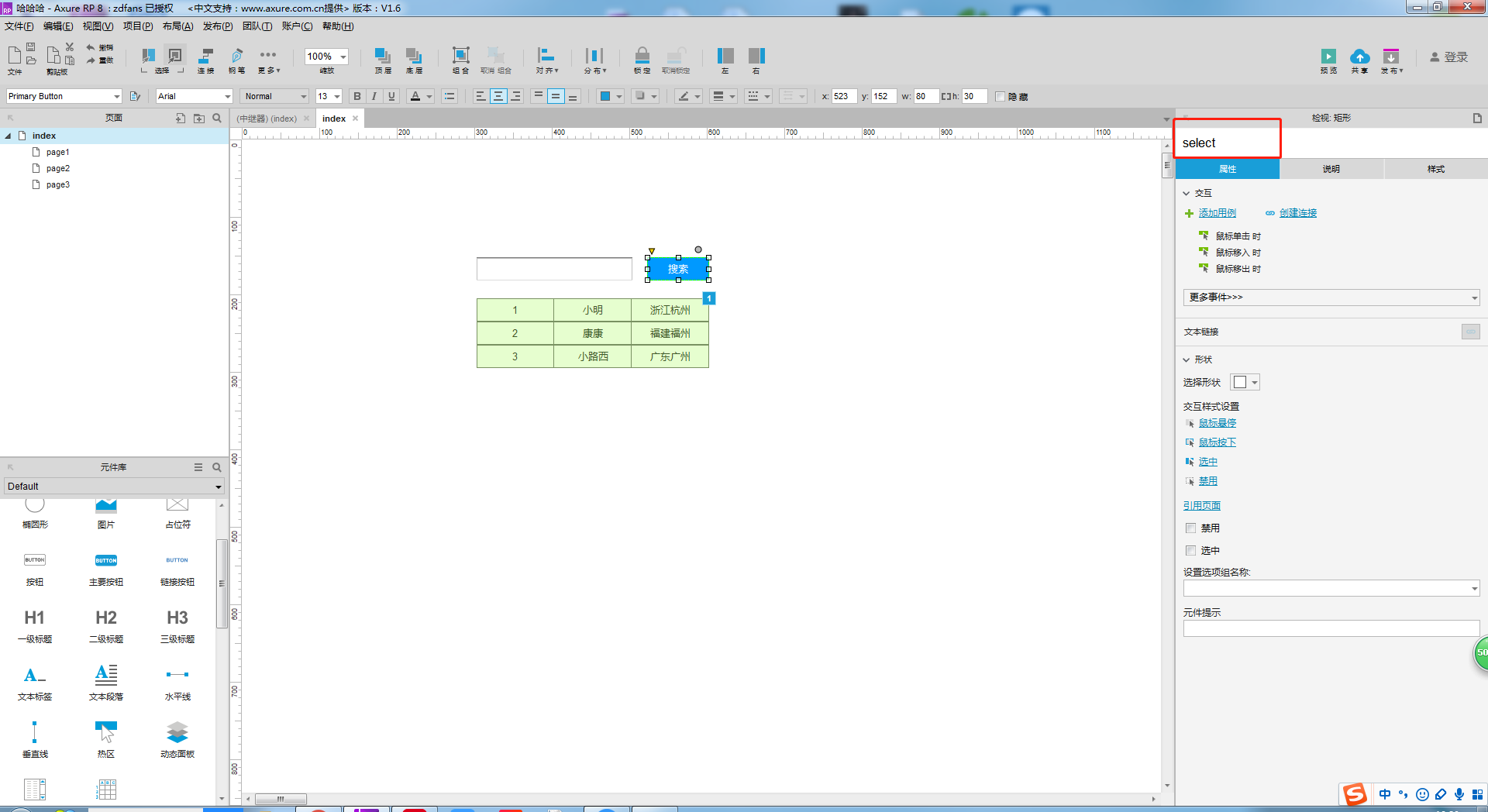This screenshot has height=812, width=1488.
Task: Click the lock (锁定) icon
Action: pyautogui.click(x=642, y=55)
